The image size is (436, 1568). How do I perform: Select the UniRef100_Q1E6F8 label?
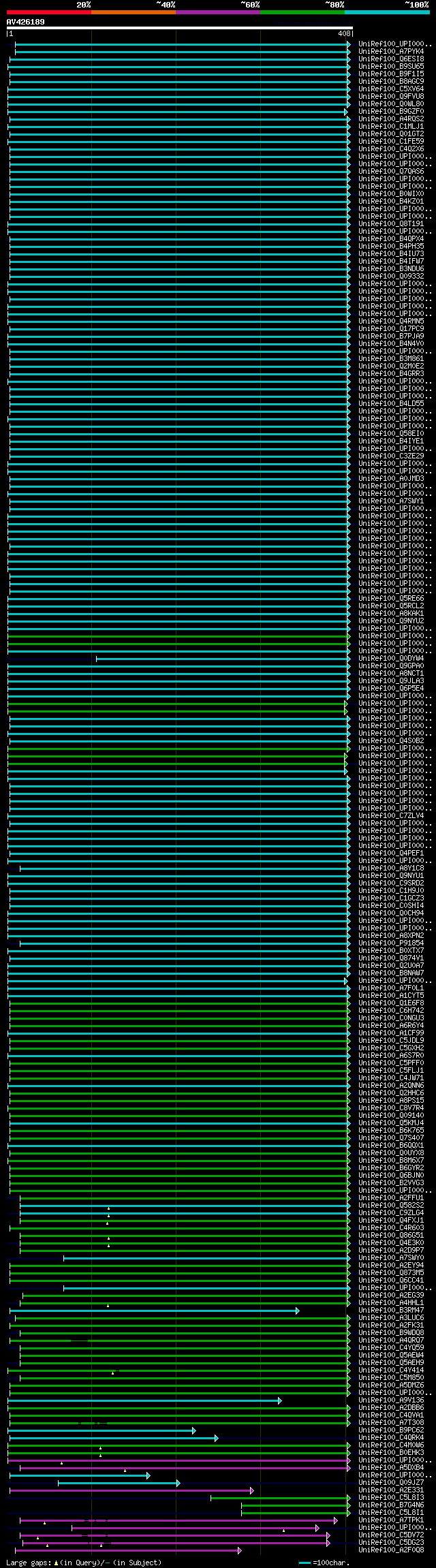pyautogui.click(x=391, y=1003)
